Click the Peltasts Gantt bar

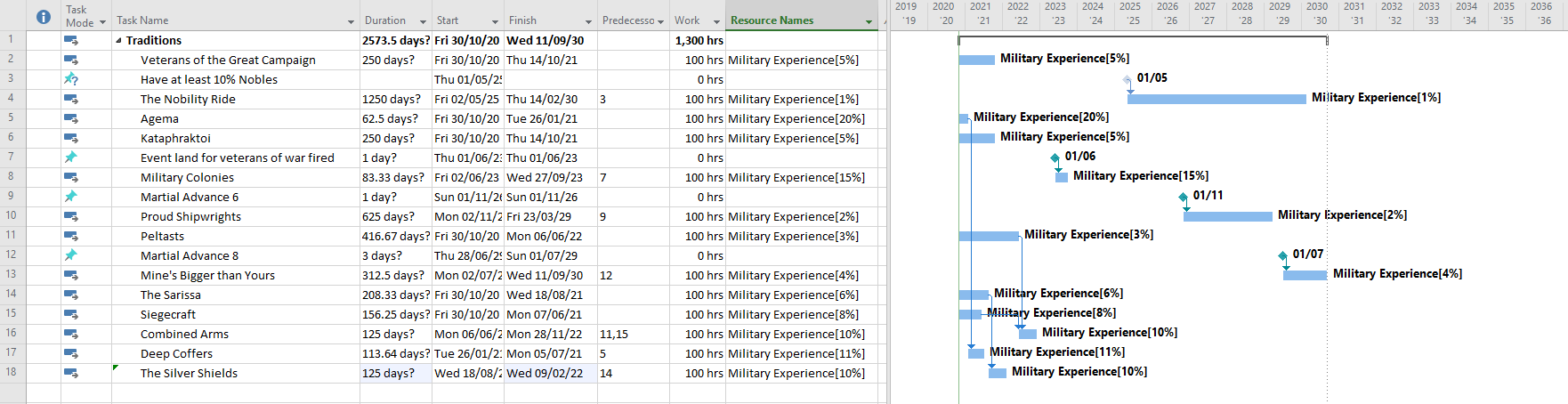989,236
